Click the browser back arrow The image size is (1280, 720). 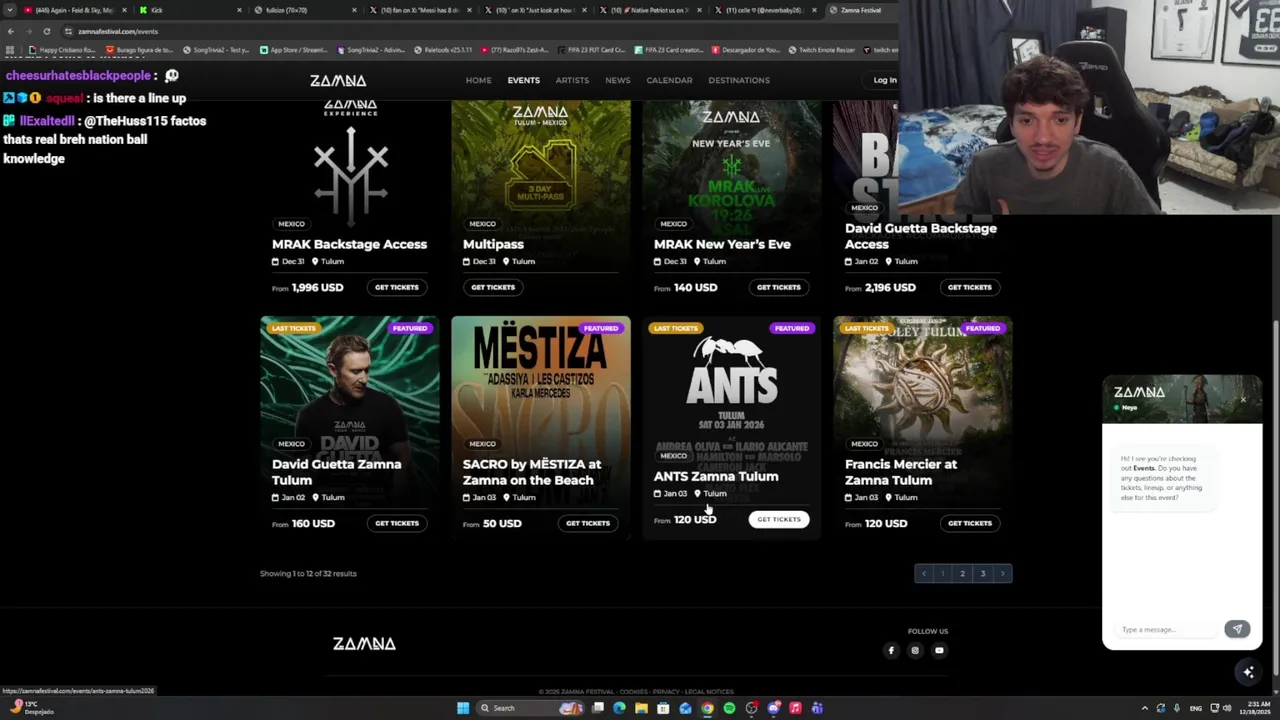tap(11, 31)
